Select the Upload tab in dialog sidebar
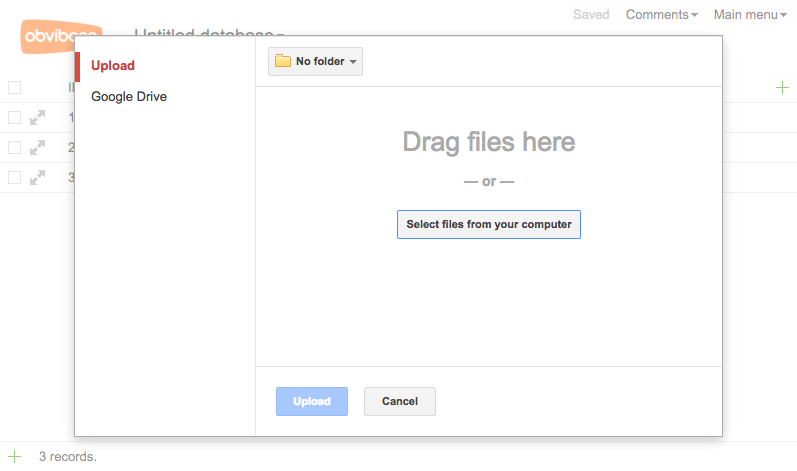 (x=113, y=66)
